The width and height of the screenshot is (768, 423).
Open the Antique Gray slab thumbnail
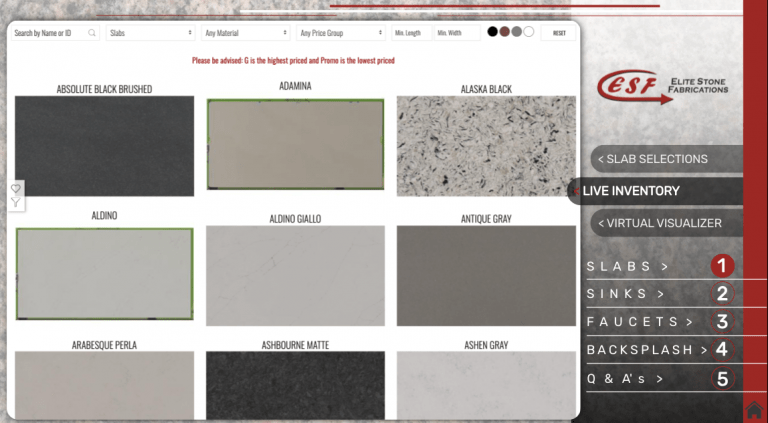tap(486, 276)
